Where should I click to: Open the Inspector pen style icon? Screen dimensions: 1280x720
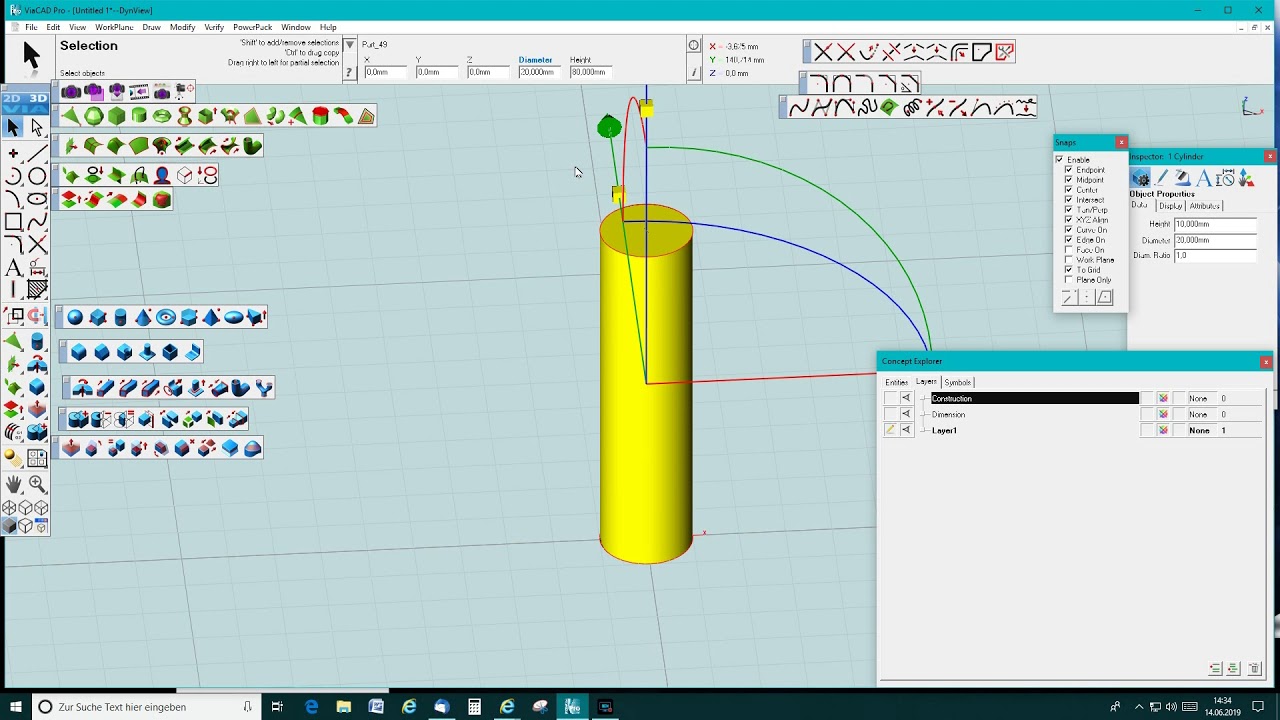(x=1162, y=178)
